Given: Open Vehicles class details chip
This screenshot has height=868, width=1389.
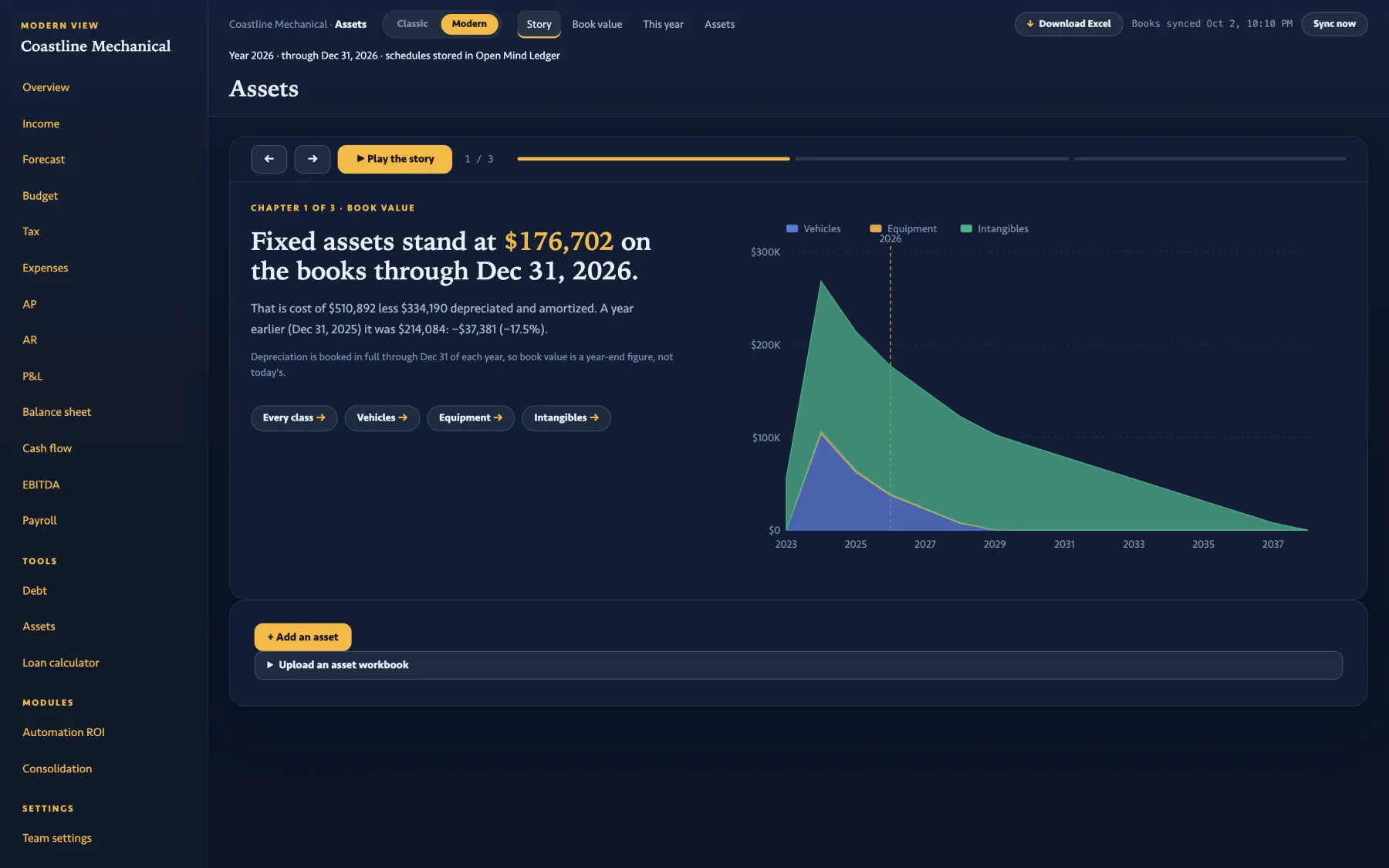Looking at the screenshot, I should point(382,418).
